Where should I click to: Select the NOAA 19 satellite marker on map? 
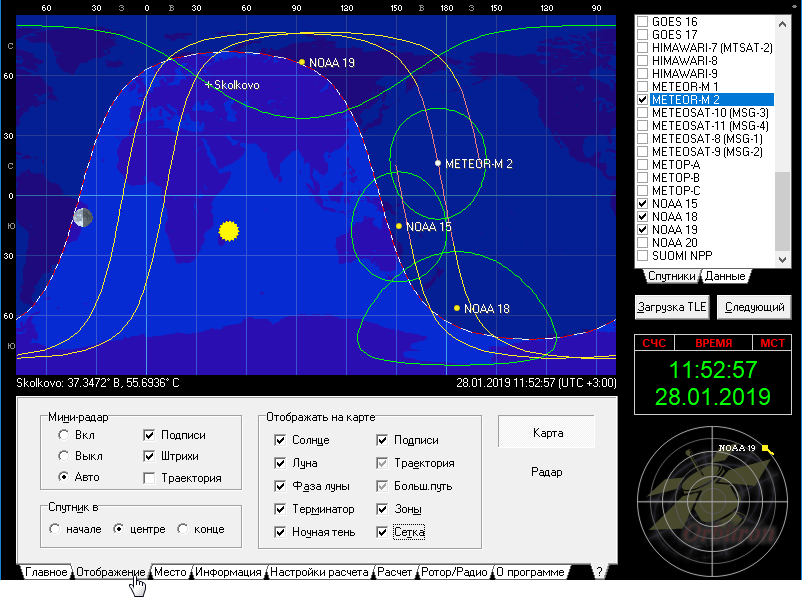[302, 62]
